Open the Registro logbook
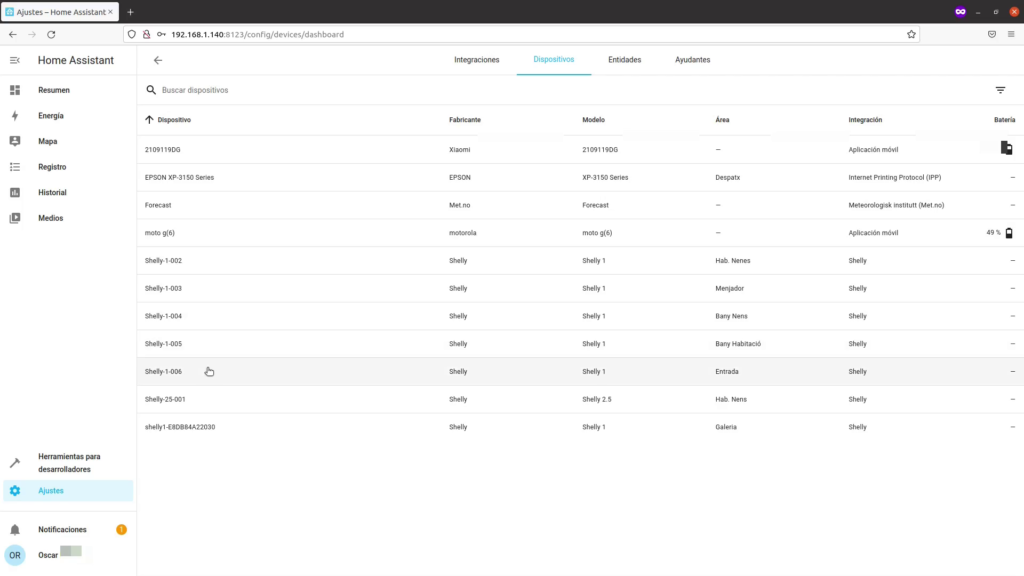 pyautogui.click(x=54, y=166)
